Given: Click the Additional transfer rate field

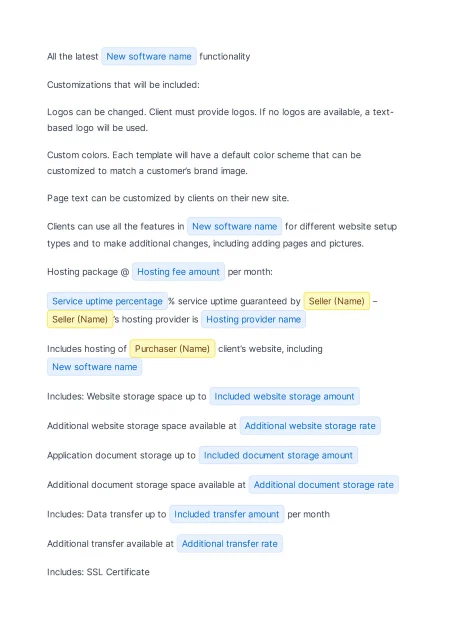Looking at the screenshot, I should pyautogui.click(x=229, y=544).
